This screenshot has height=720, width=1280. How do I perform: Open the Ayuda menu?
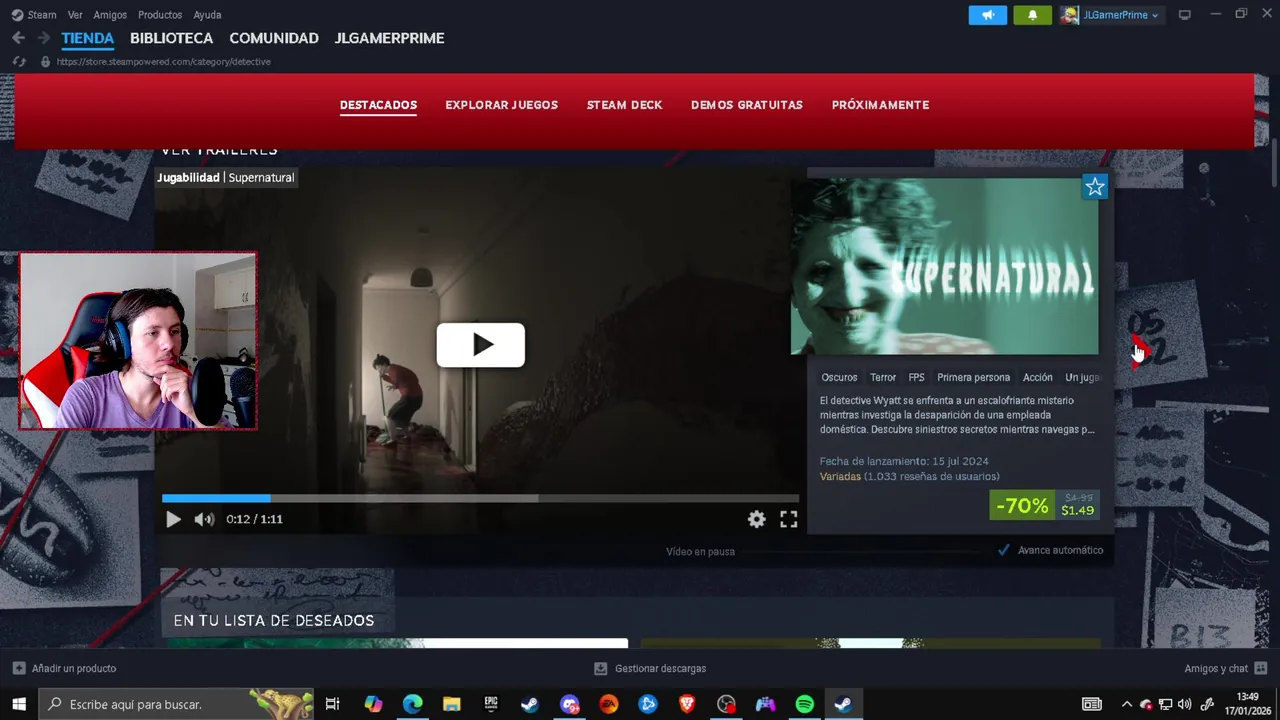(x=207, y=15)
